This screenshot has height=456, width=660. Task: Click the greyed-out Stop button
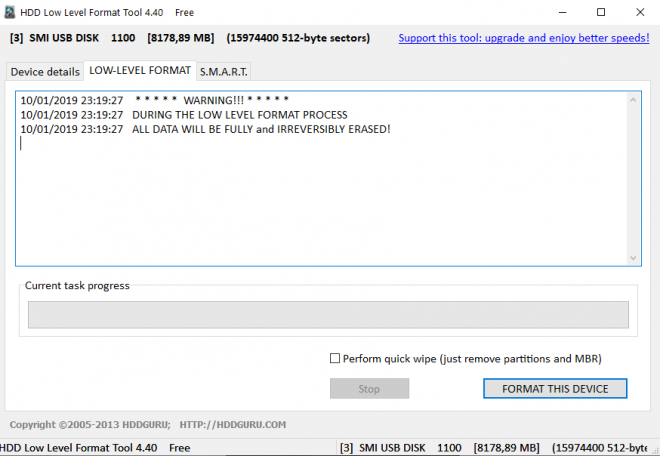pos(369,388)
